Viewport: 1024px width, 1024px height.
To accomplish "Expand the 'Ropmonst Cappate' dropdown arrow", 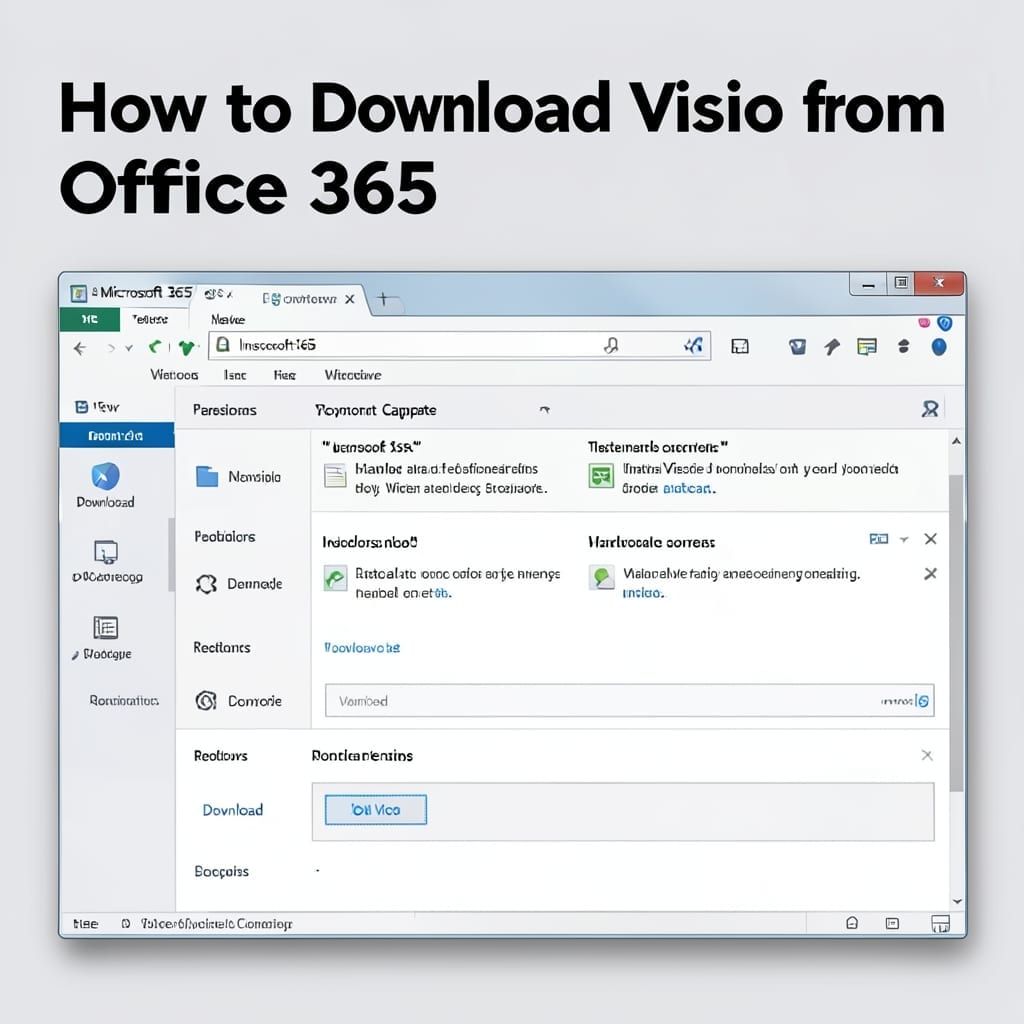I will tap(545, 409).
